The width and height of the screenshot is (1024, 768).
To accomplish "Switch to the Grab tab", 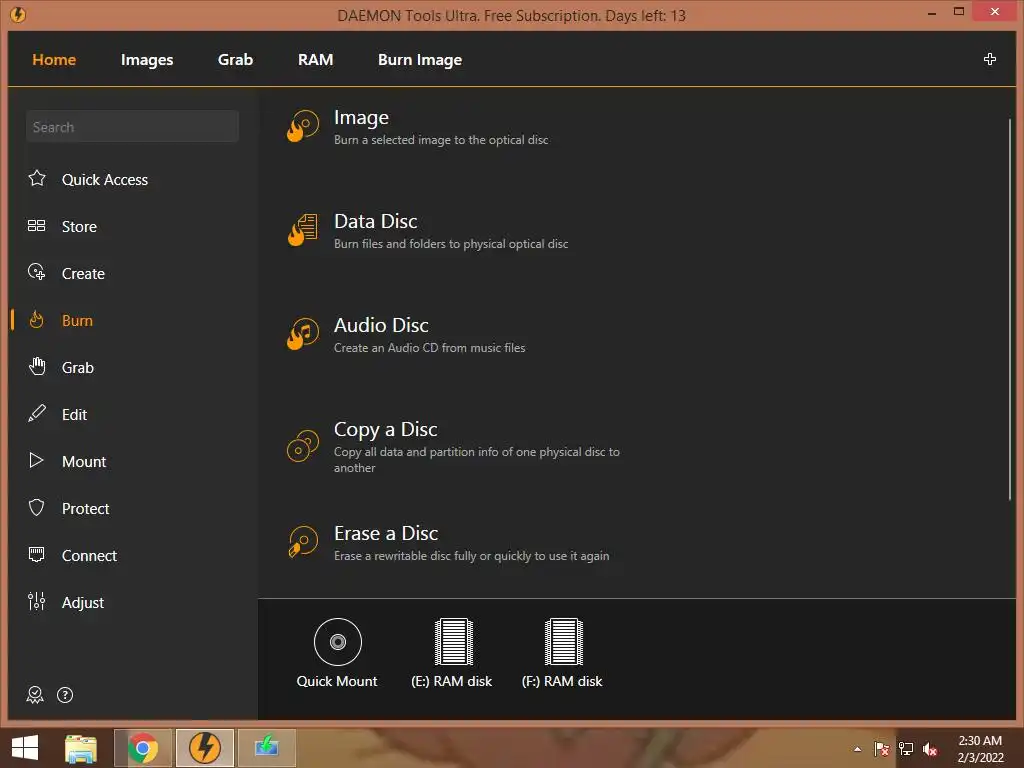I will coord(235,59).
